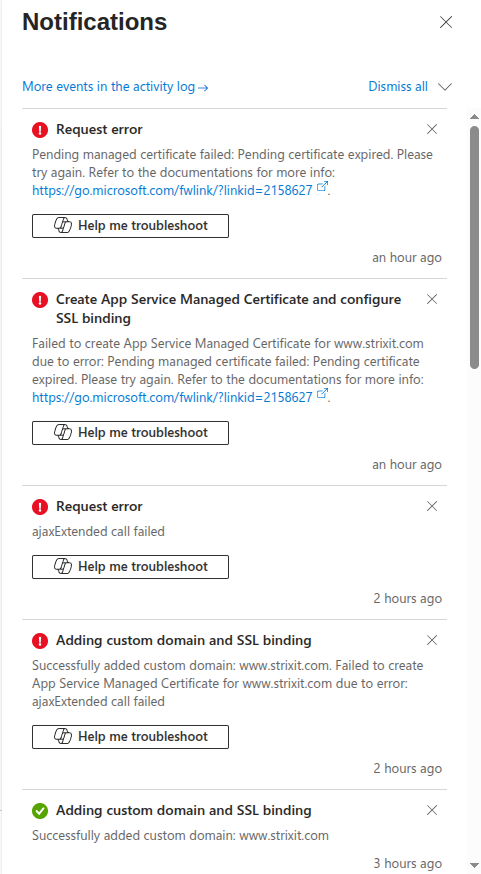Open More events in the activity log
481x874 pixels.
[x=115, y=86]
